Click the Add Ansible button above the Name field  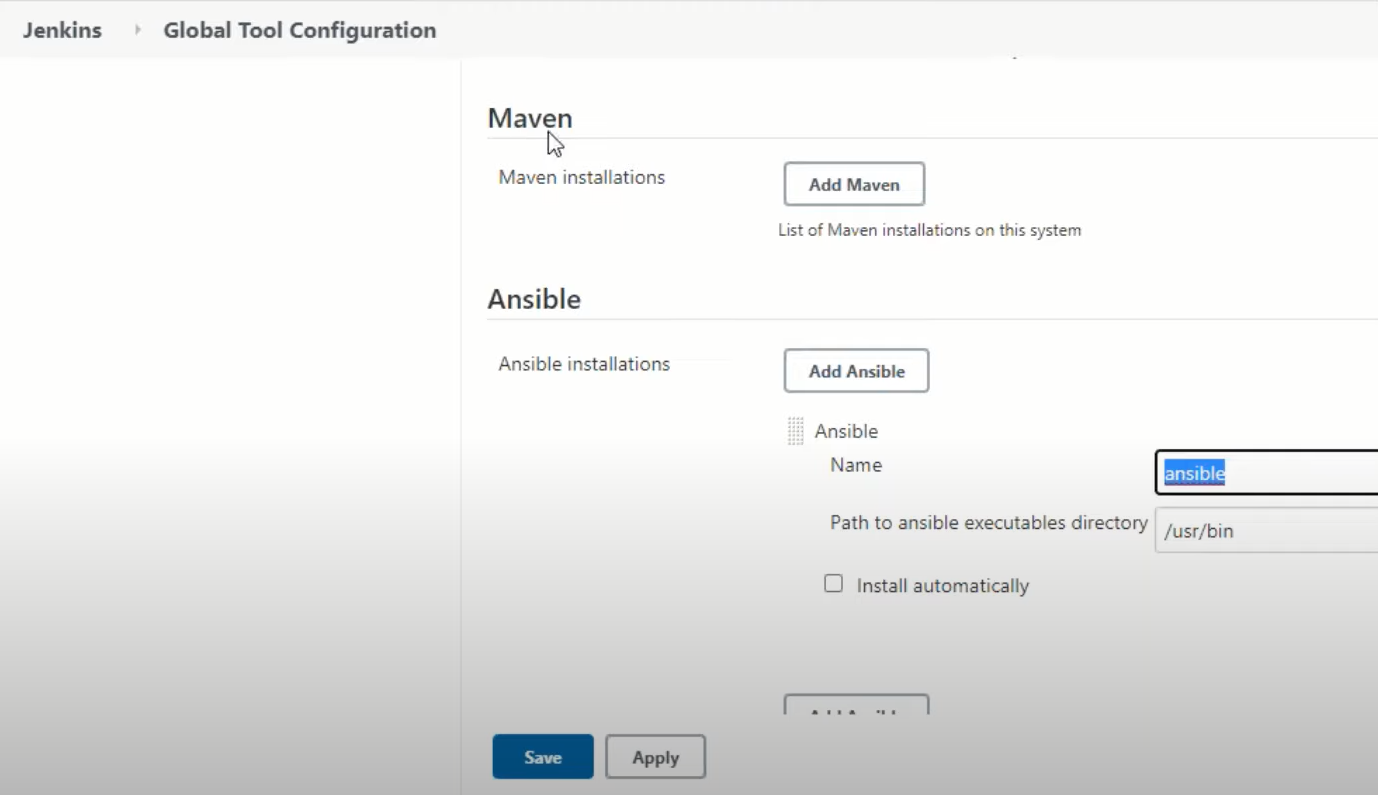856,371
